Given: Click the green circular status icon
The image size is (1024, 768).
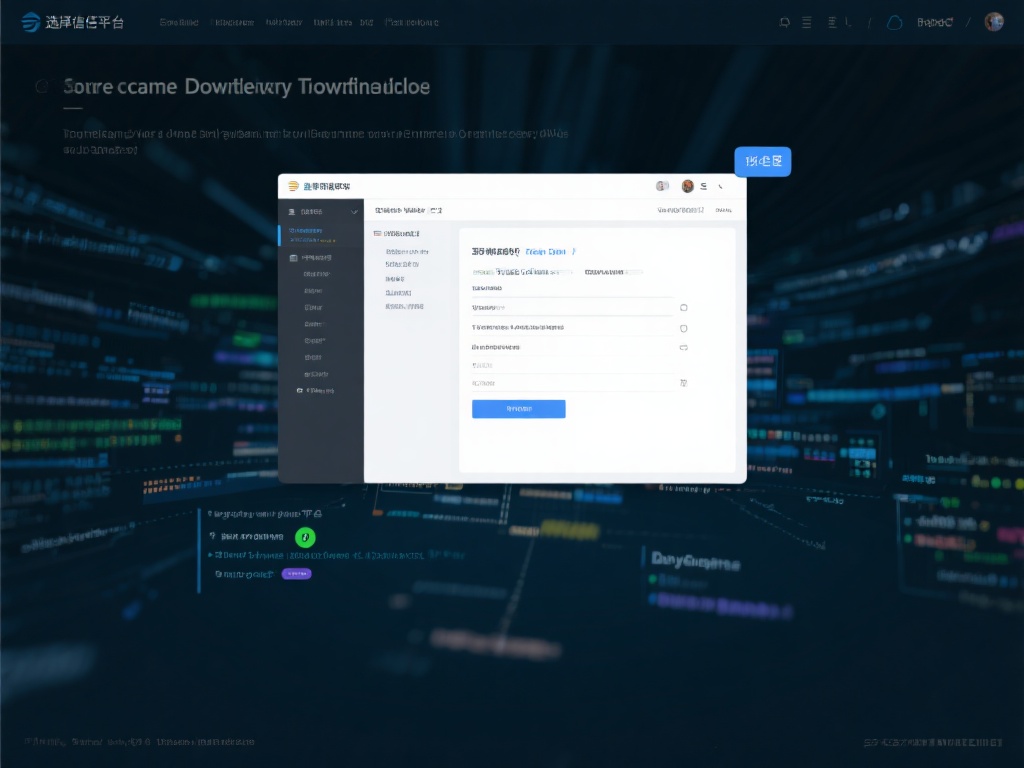Looking at the screenshot, I should (x=306, y=537).
